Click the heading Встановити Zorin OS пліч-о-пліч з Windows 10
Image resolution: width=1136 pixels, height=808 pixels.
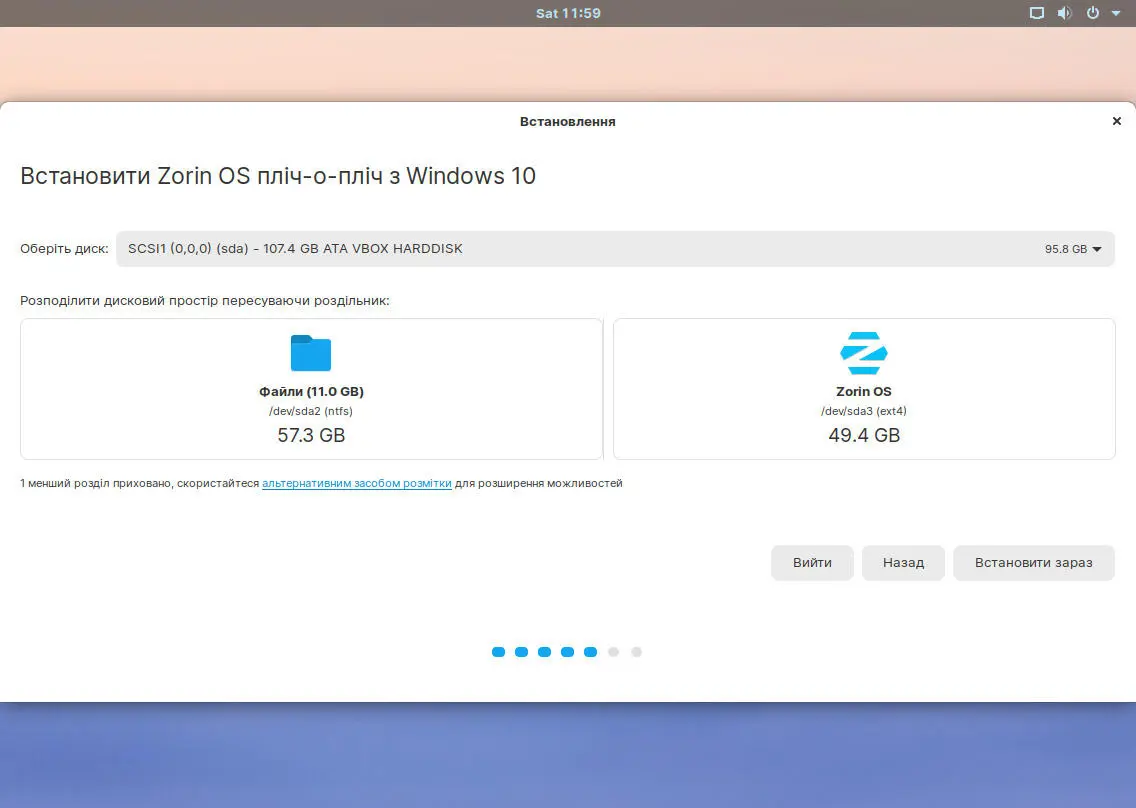pos(278,176)
